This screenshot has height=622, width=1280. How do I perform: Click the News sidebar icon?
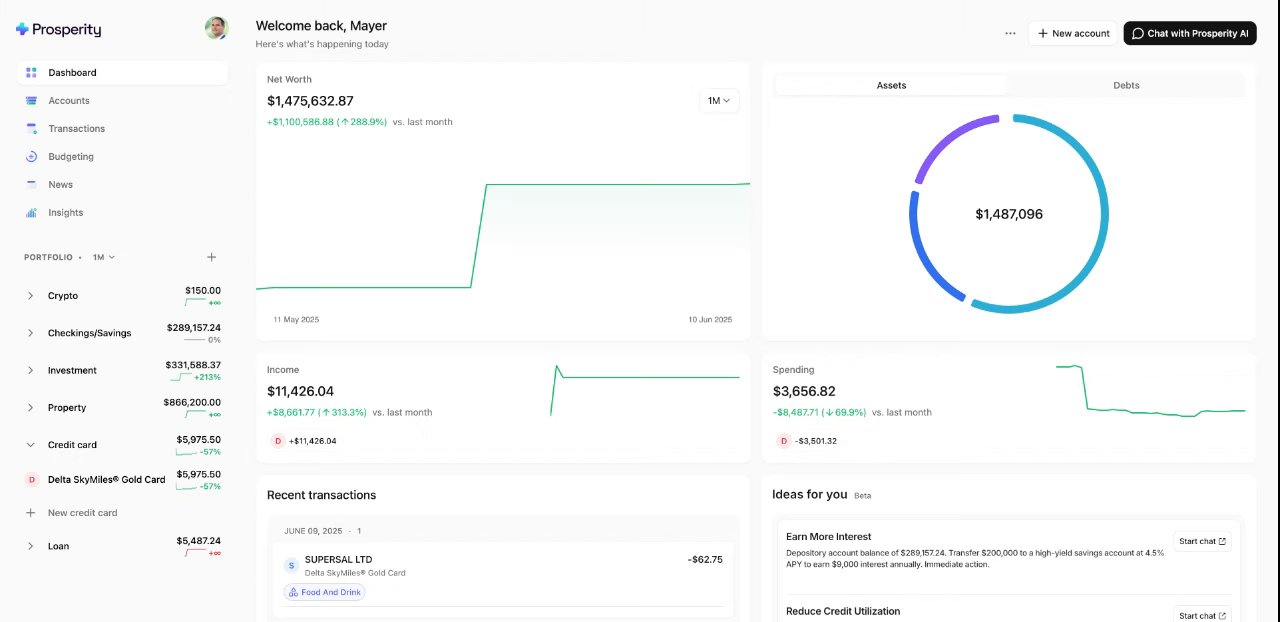(x=31, y=185)
